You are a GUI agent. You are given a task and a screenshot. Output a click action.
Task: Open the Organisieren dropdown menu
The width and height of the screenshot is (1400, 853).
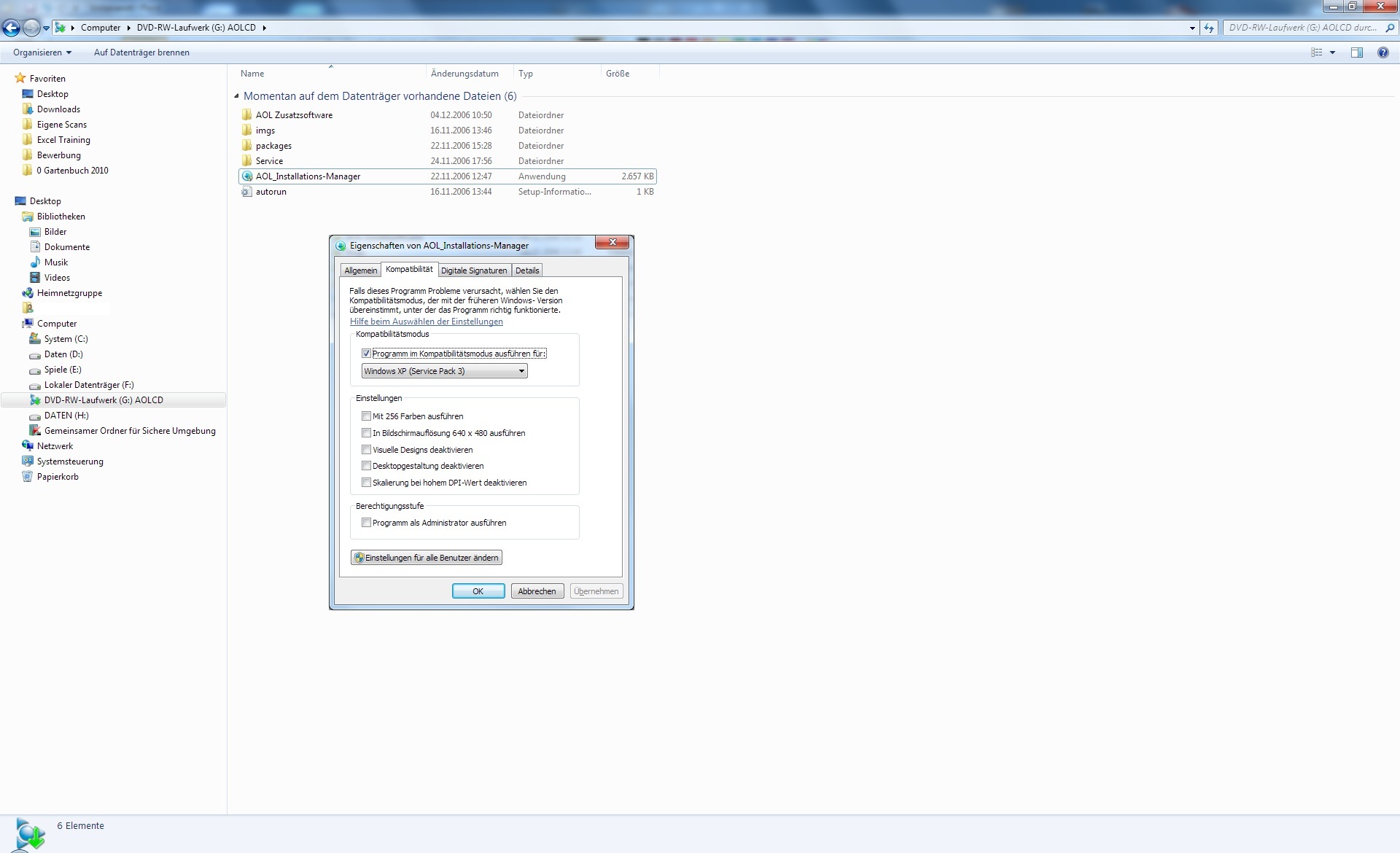click(42, 52)
